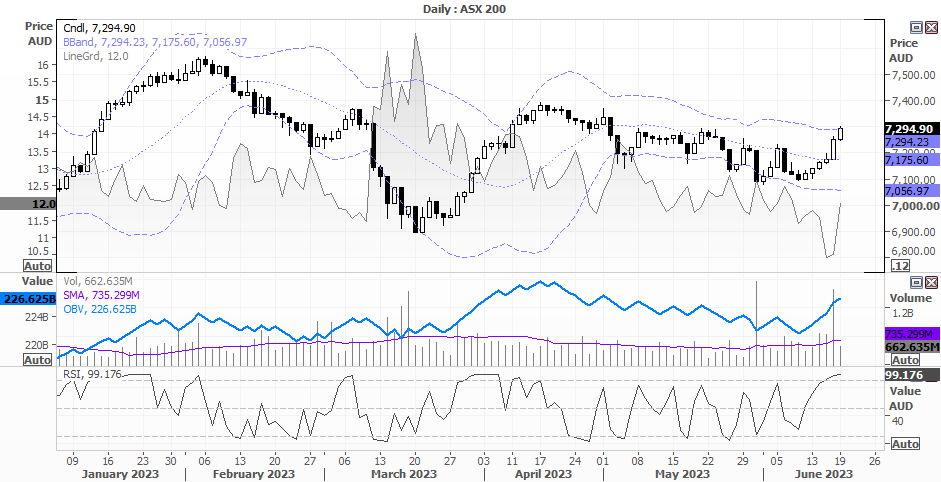The width and height of the screenshot is (941, 482).
Task: Select the OBV 226.625B legend entry
Action: (99, 309)
